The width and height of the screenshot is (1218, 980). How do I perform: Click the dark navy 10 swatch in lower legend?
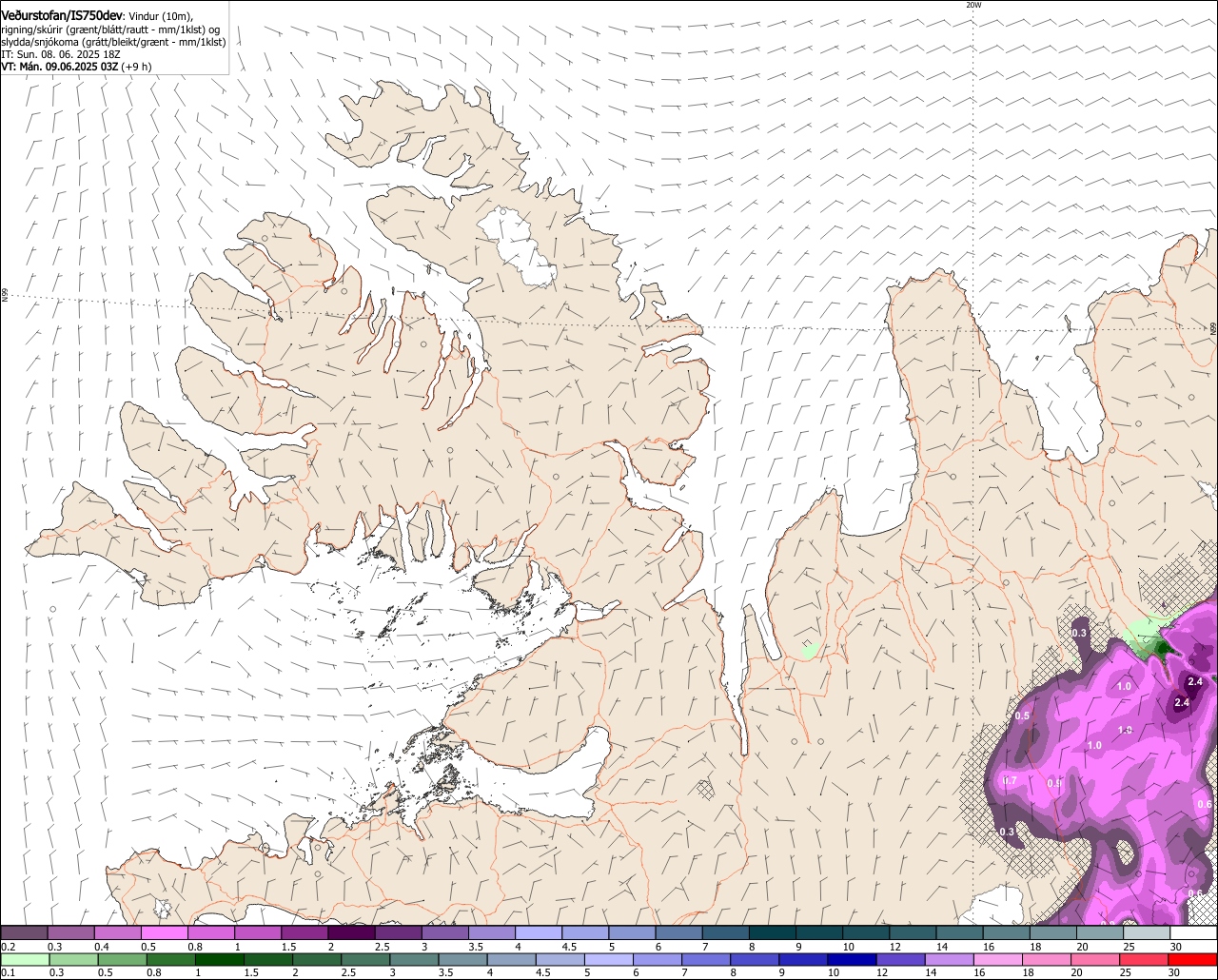[850, 960]
